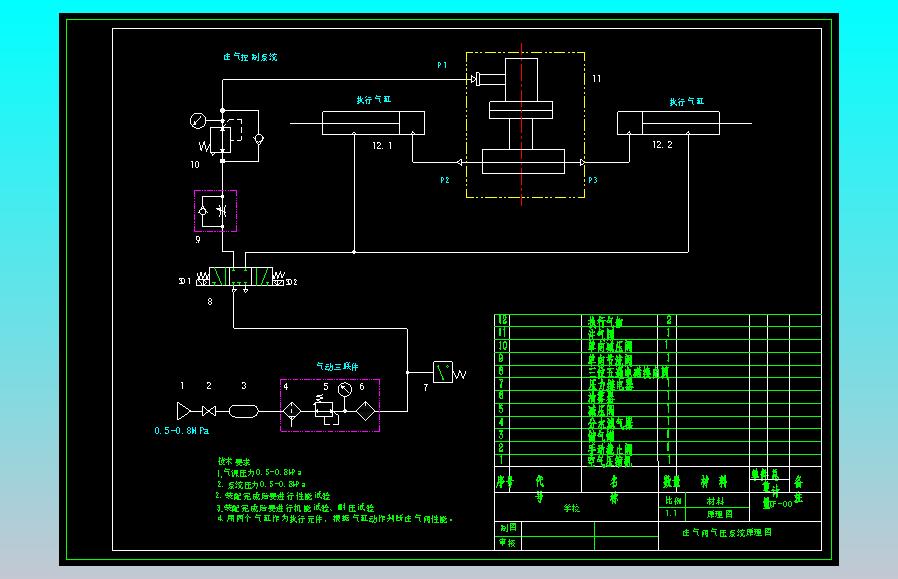Click the water separator filter diamond labeled 4
898x579 pixels.
click(292, 411)
